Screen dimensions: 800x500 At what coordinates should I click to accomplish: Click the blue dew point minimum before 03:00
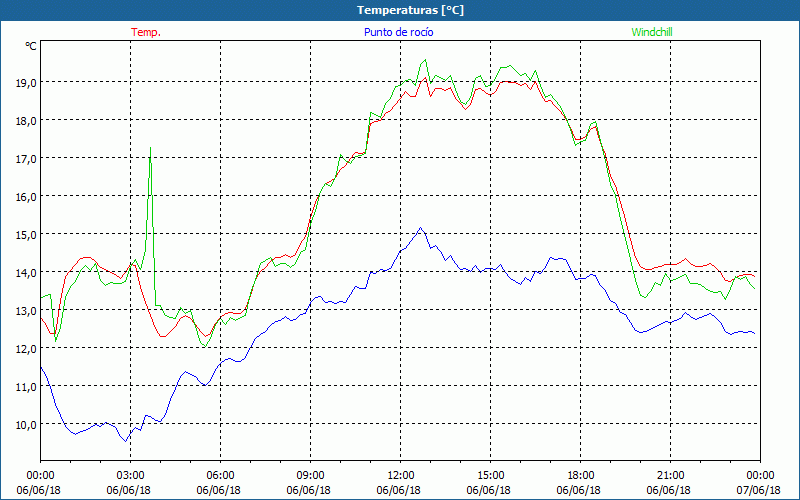click(126, 441)
